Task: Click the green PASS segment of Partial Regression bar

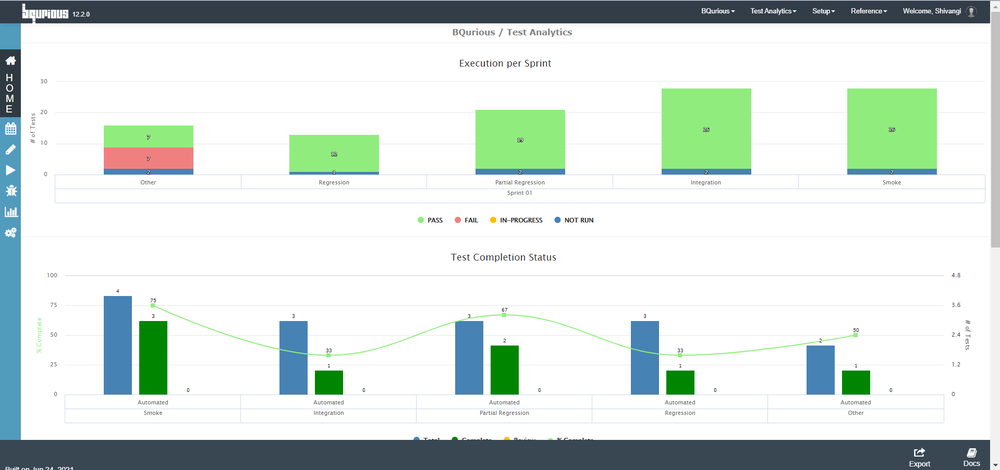Action: tap(520, 139)
